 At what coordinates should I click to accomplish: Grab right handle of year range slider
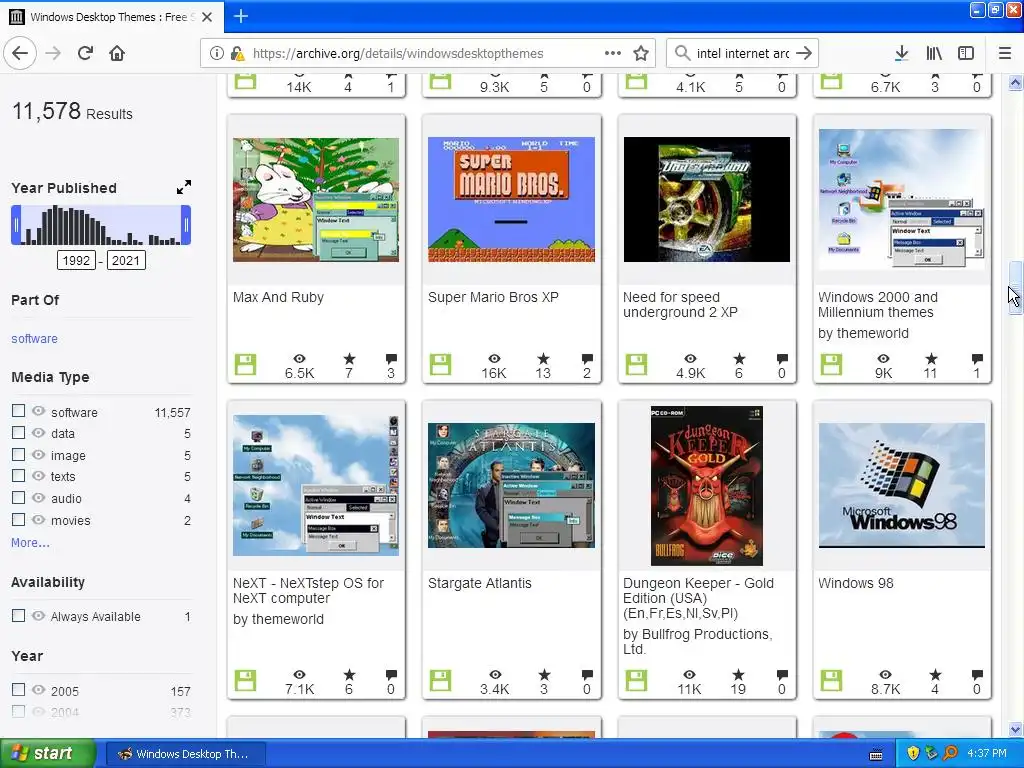186,225
